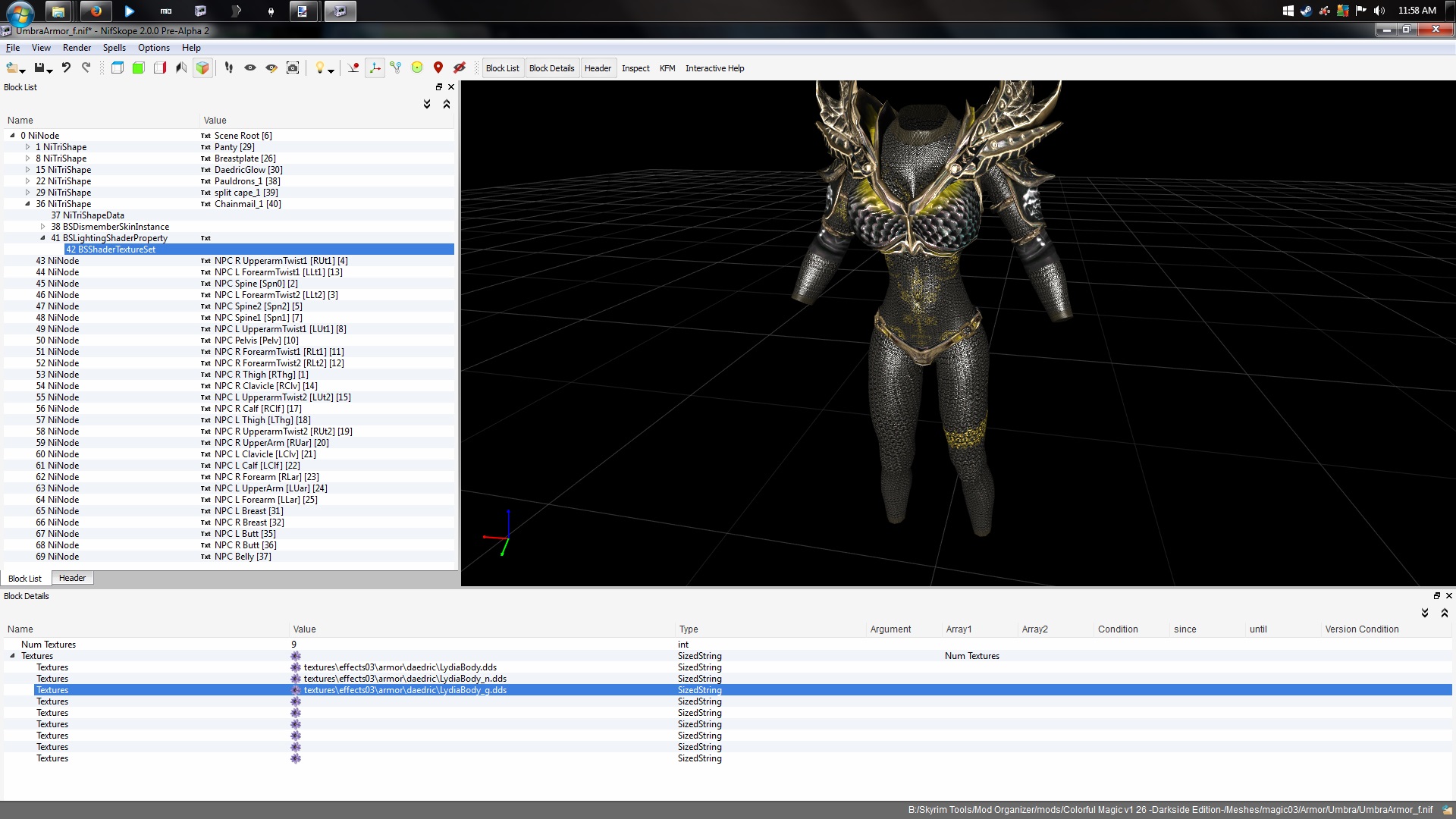The width and height of the screenshot is (1456, 819).
Task: Collapse the 41 BSLightingShaderProperty node
Action: 43,238
